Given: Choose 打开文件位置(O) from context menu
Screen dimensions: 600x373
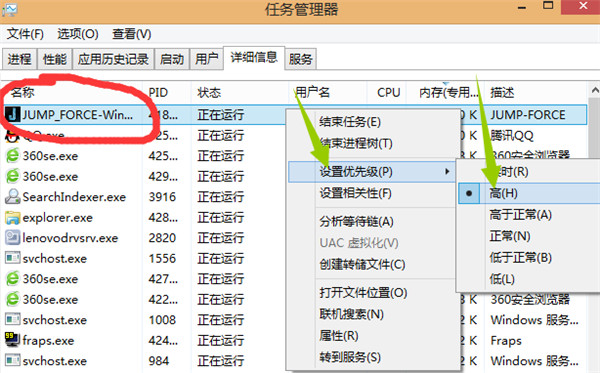Looking at the screenshot, I should click(x=363, y=293).
